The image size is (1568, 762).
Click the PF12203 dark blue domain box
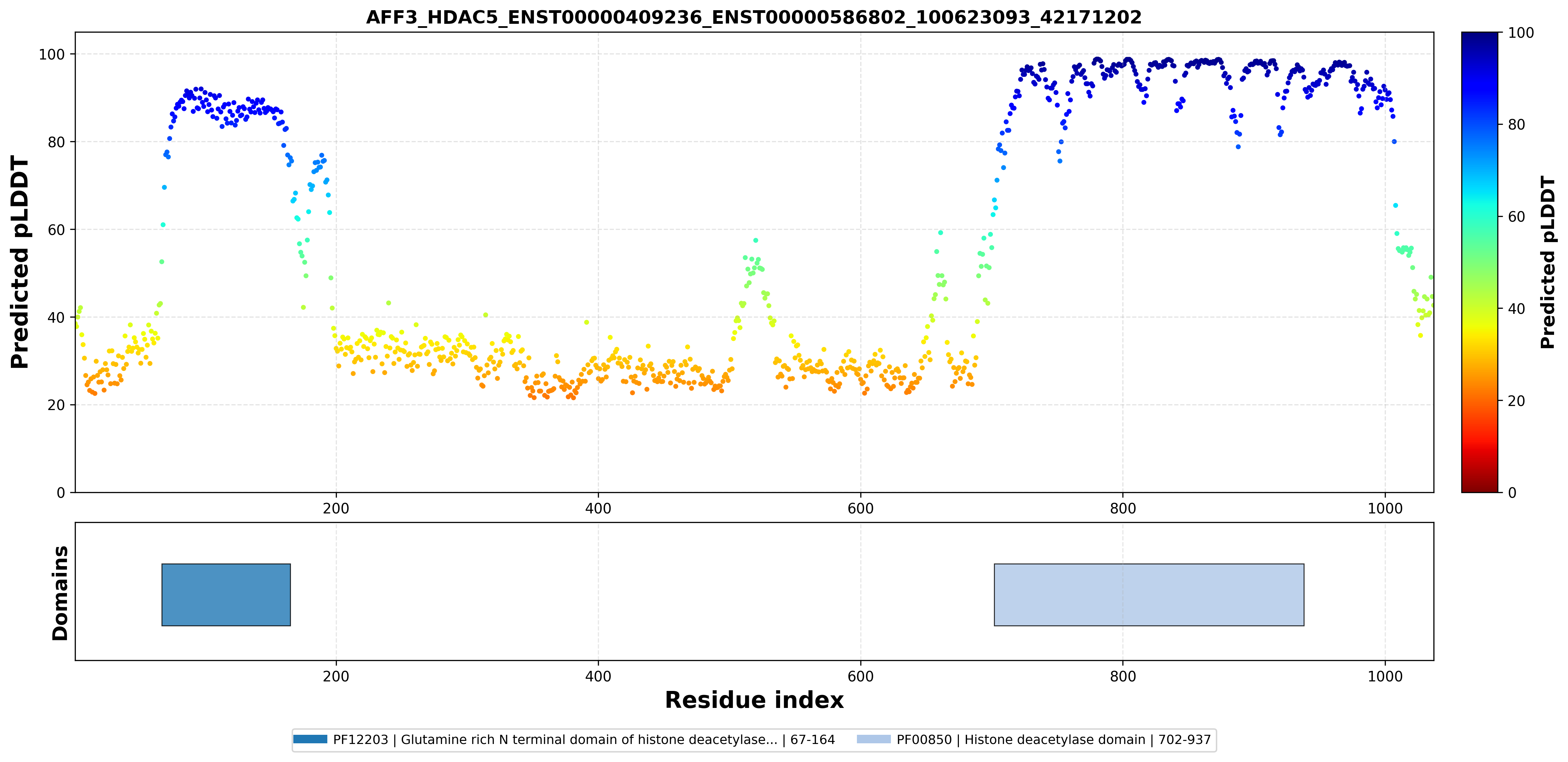pos(226,594)
